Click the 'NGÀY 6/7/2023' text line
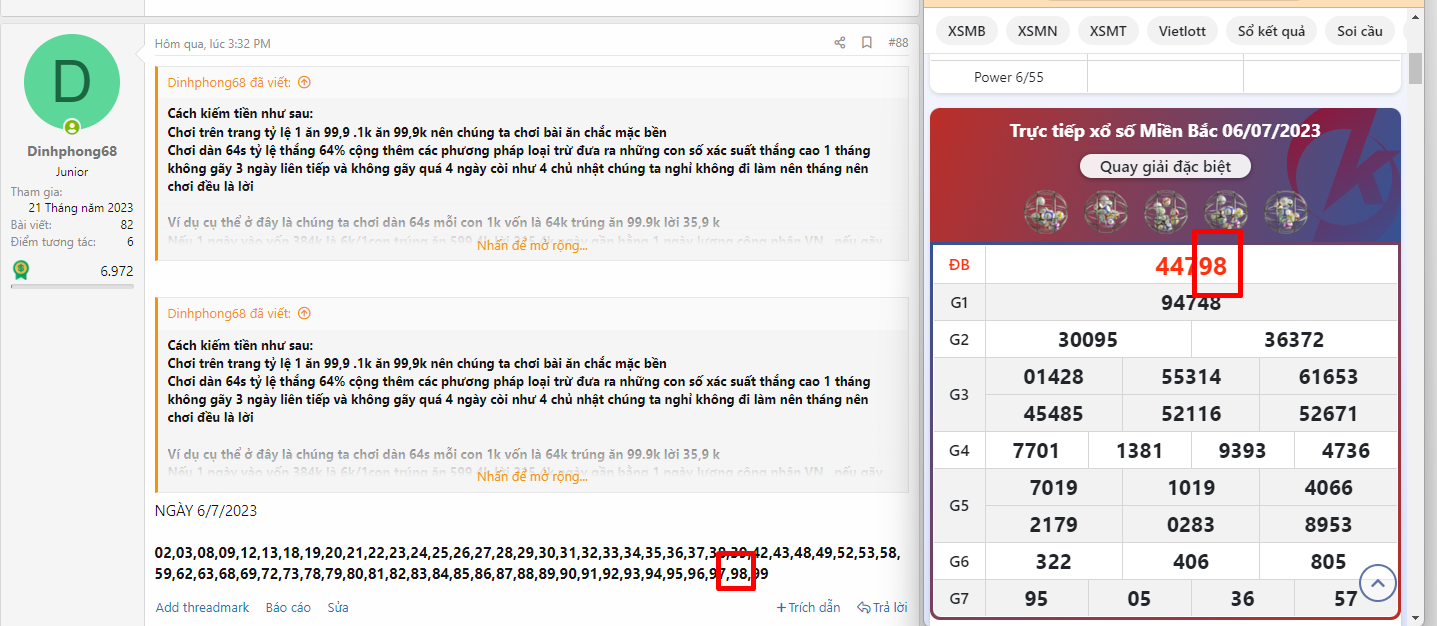The height and width of the screenshot is (626, 1437). coord(206,511)
